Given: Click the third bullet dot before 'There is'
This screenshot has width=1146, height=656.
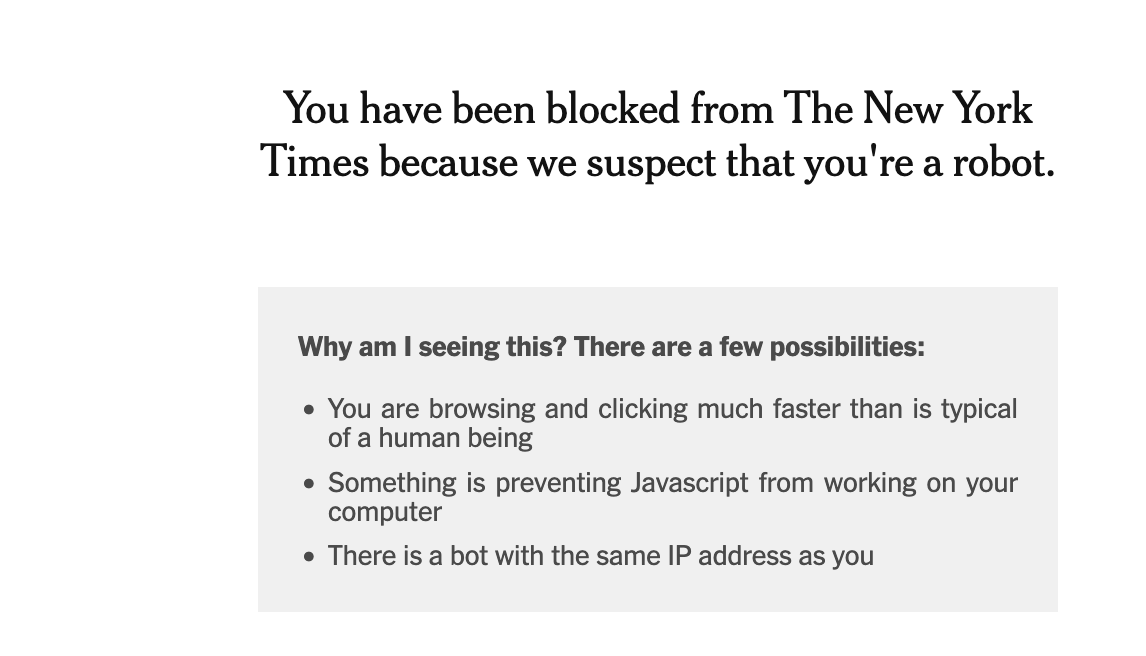Looking at the screenshot, I should pyautogui.click(x=308, y=557).
